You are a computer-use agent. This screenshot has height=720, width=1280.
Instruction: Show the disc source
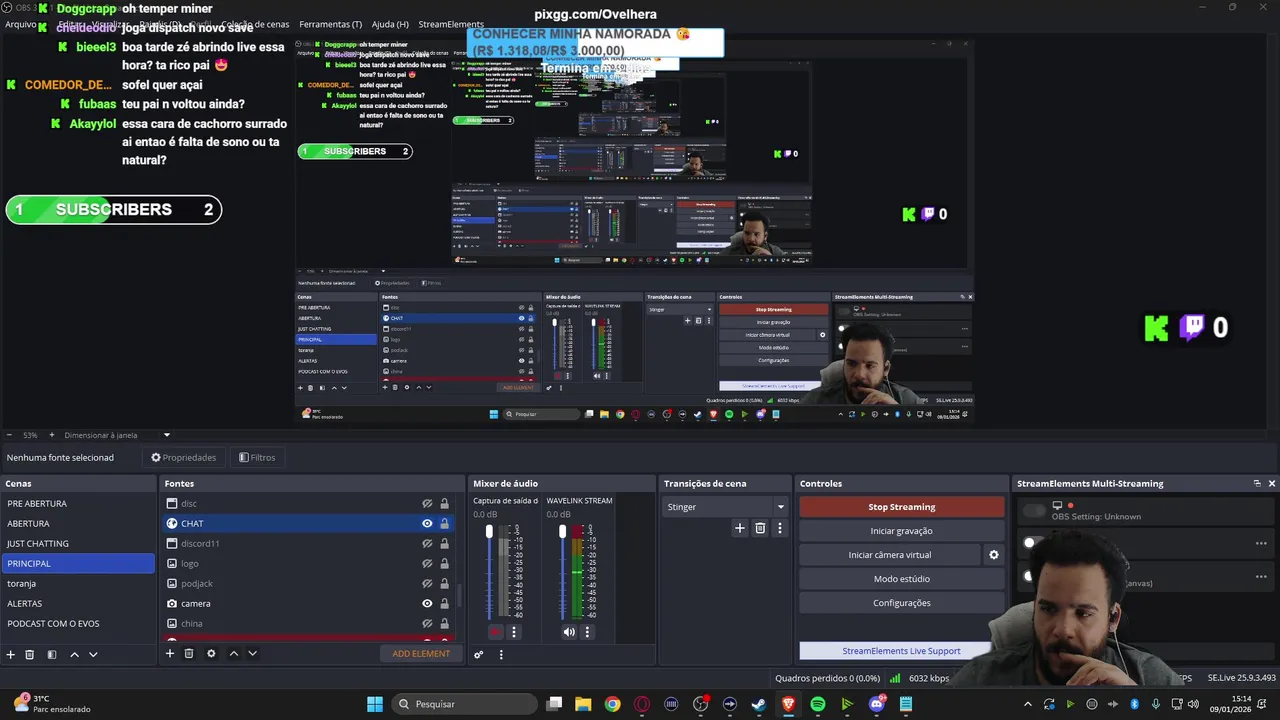click(427, 504)
